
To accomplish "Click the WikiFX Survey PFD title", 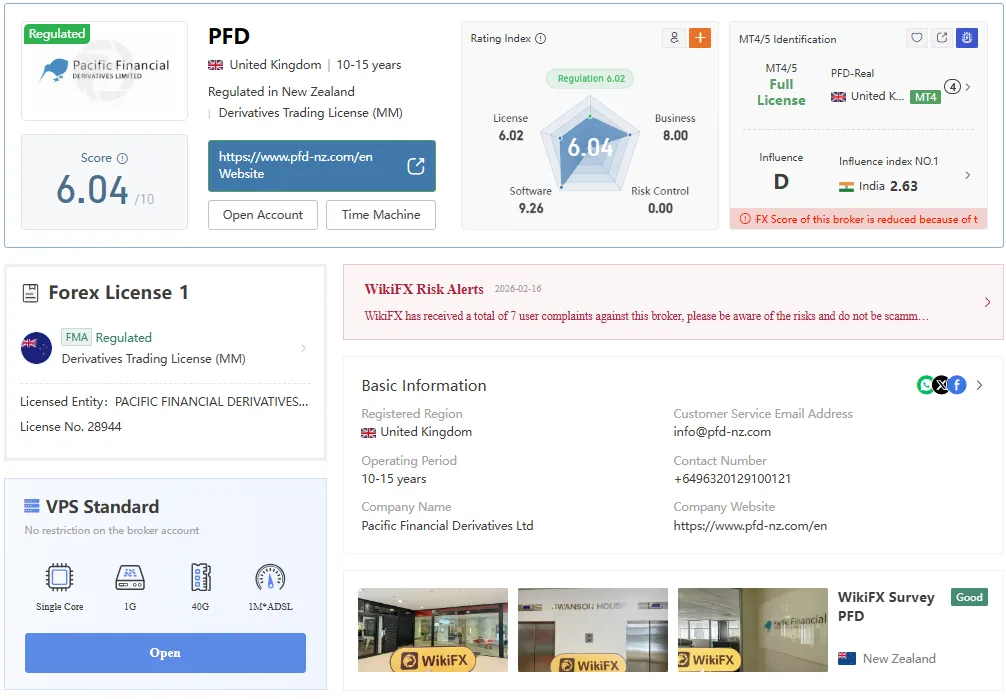I will (x=886, y=607).
